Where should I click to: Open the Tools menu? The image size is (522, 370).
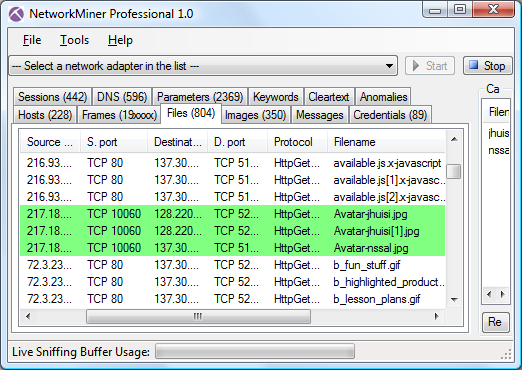pyautogui.click(x=74, y=40)
